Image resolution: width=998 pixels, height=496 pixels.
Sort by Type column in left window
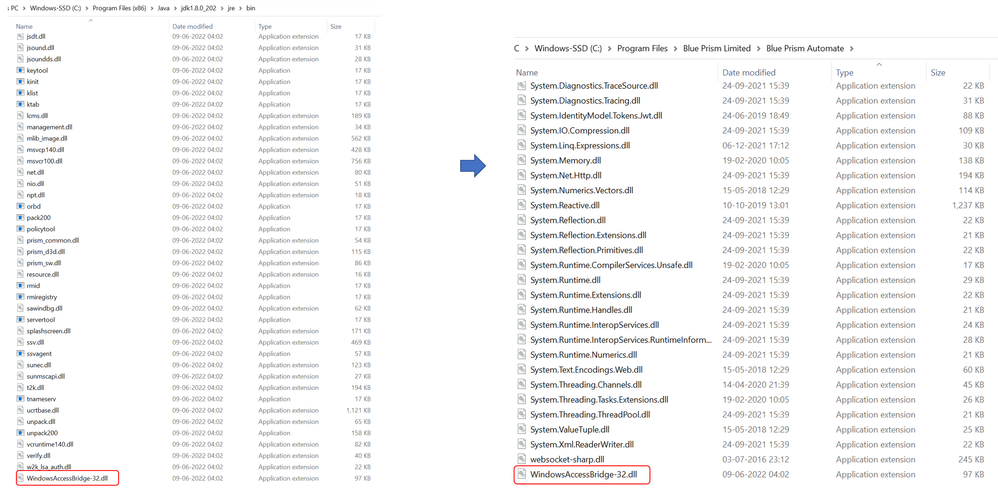(x=265, y=27)
